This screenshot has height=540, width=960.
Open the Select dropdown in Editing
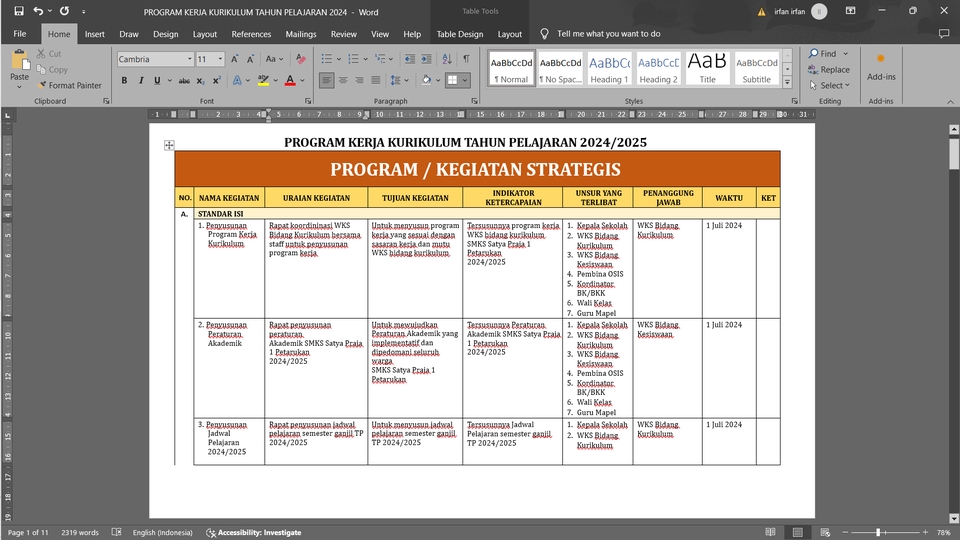pos(830,86)
